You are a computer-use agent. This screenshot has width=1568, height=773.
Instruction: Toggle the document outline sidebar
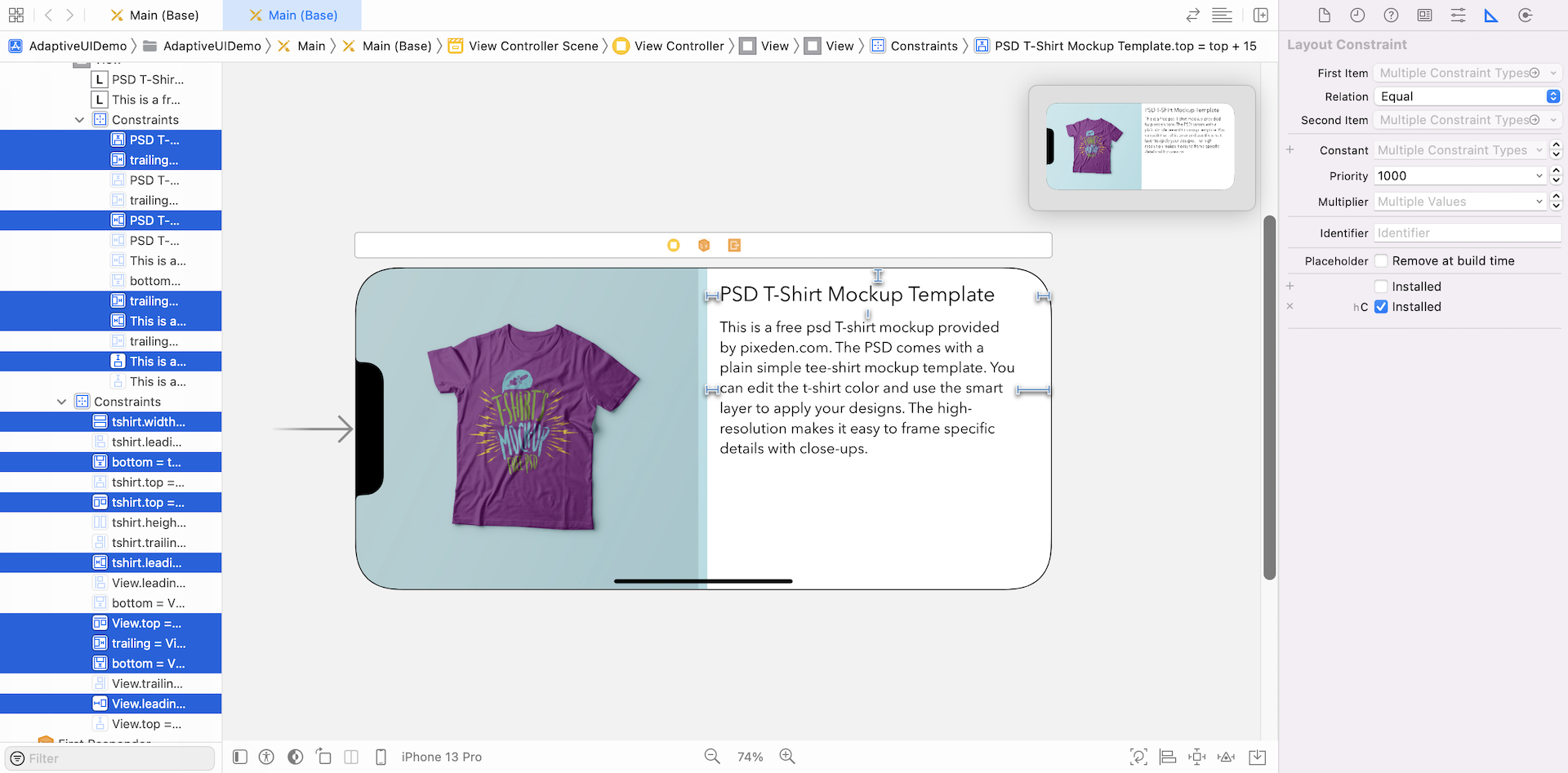[x=240, y=757]
